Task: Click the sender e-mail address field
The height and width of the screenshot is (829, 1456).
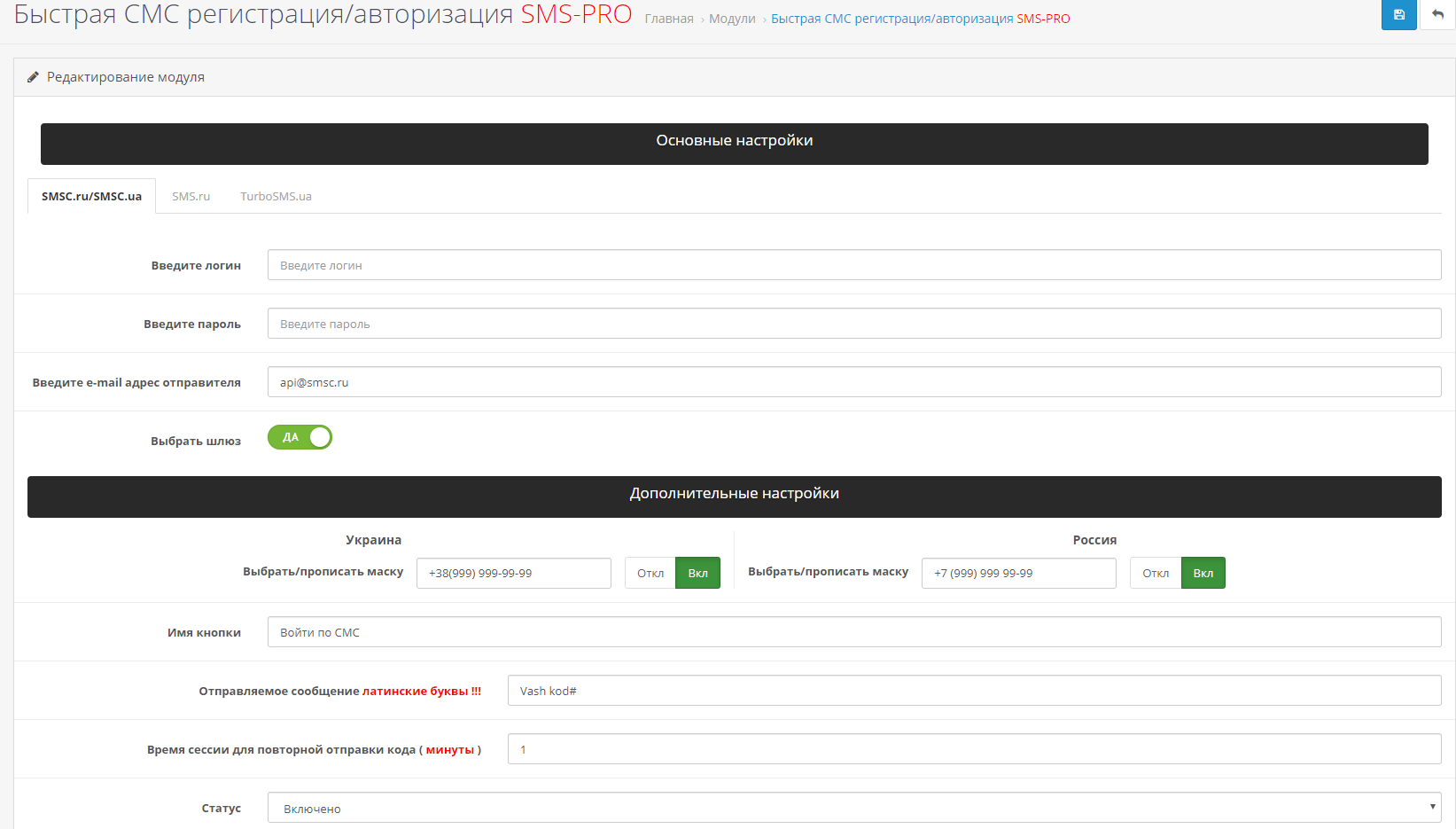Action: [x=854, y=382]
